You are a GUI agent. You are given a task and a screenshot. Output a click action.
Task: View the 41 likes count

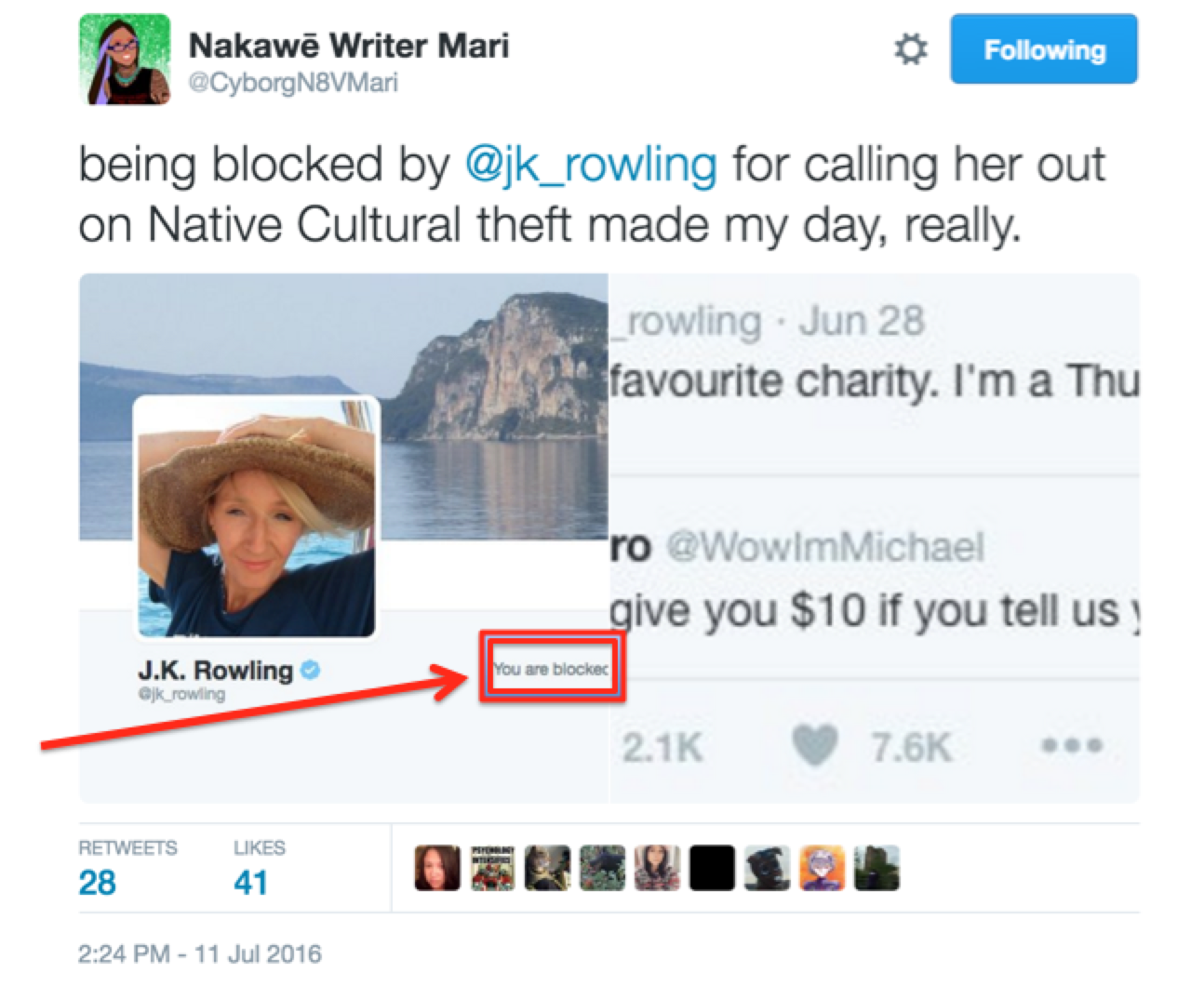tap(250, 881)
